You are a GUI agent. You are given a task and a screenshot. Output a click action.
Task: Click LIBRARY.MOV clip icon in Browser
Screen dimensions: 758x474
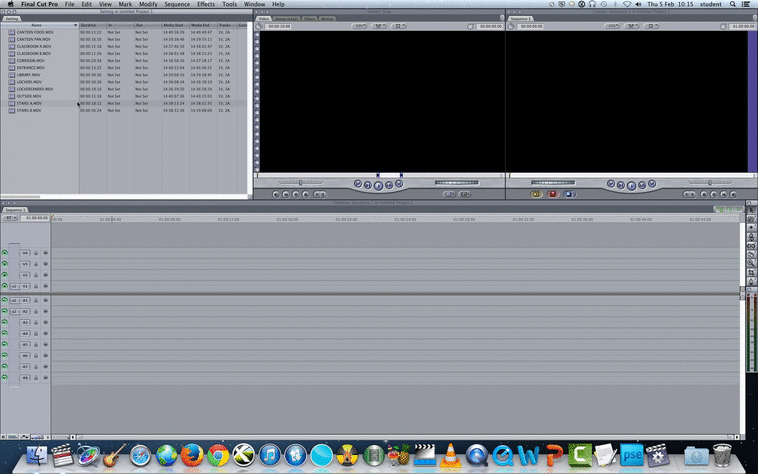(x=12, y=75)
